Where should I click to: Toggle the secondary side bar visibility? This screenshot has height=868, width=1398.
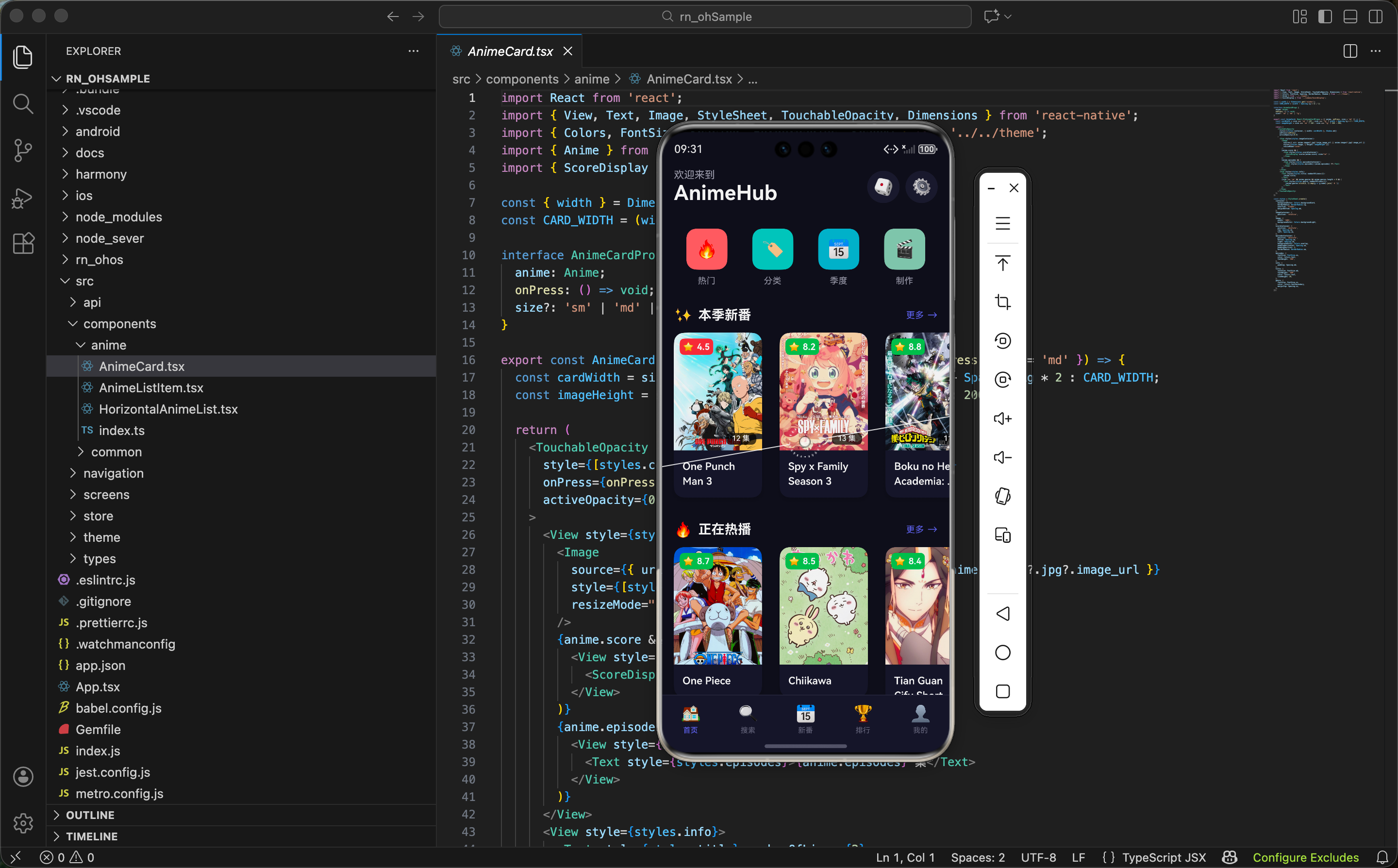(1375, 17)
